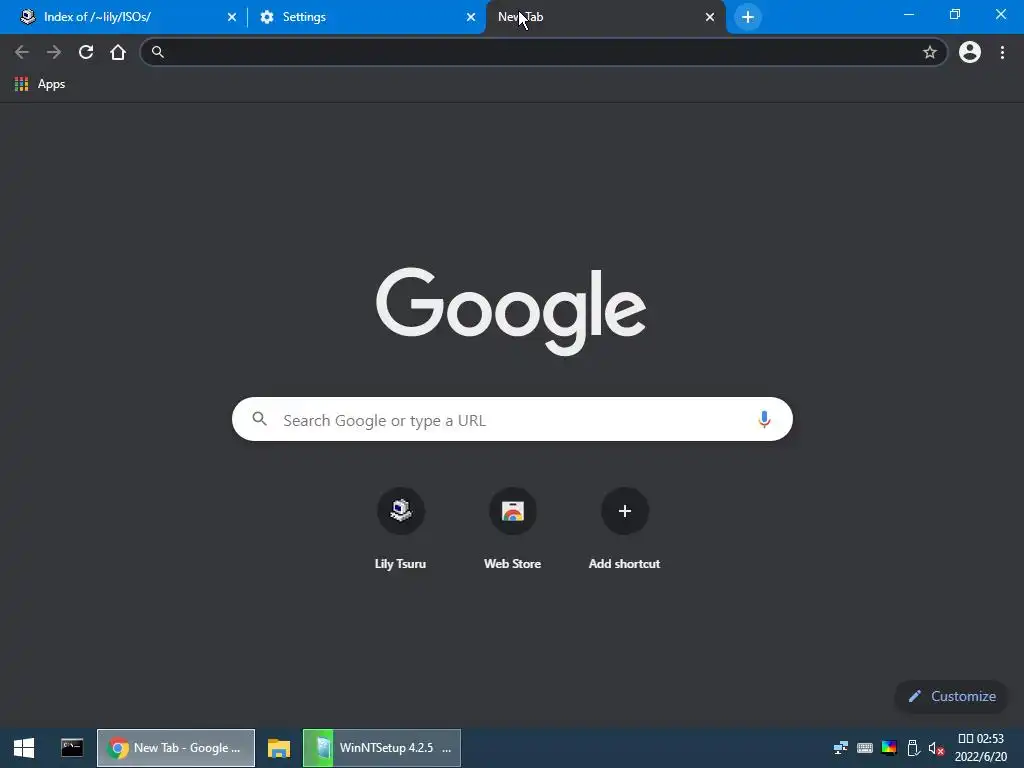The width and height of the screenshot is (1024, 768).
Task: Add a new shortcut with the plus tile
Action: [x=624, y=529]
